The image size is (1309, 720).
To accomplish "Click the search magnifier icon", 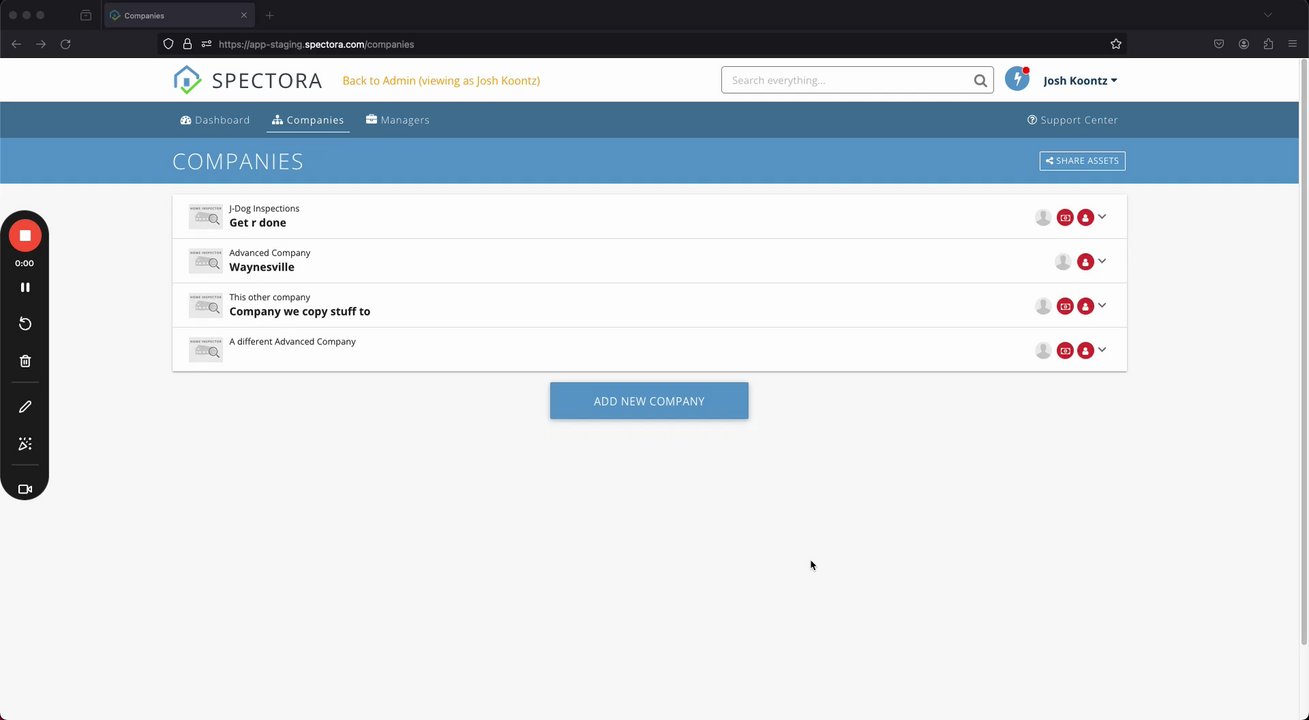I will click(x=980, y=81).
